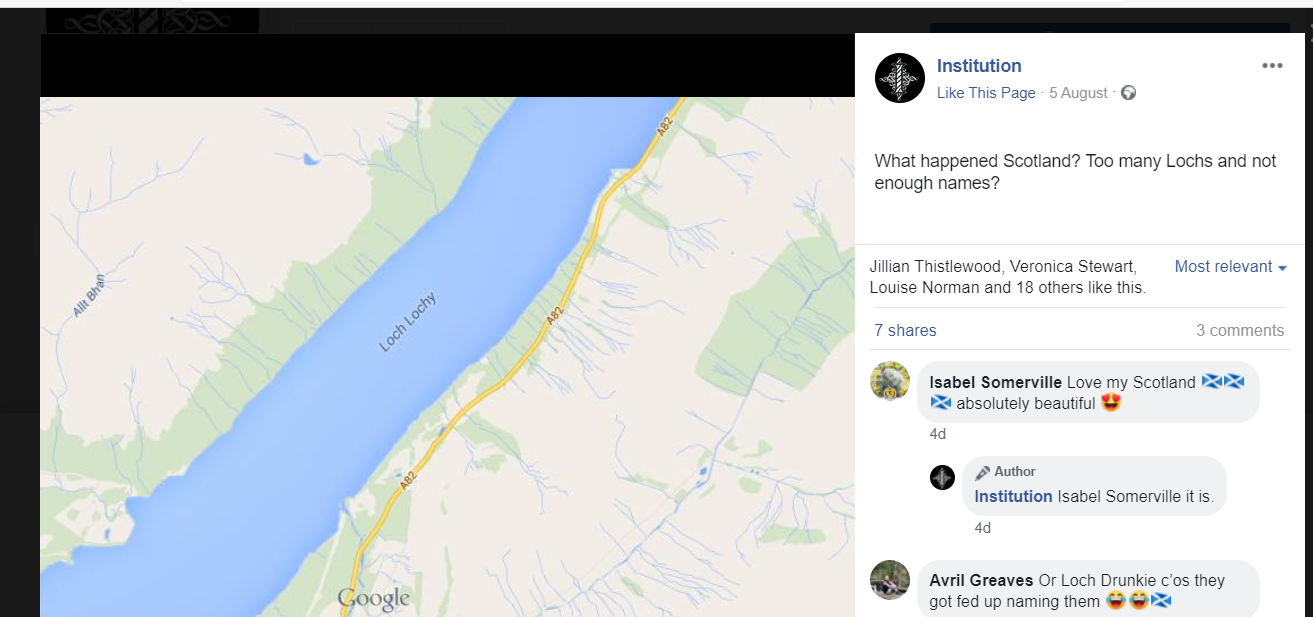The width and height of the screenshot is (1313, 617).
Task: View the 7 shares list
Action: tap(905, 331)
